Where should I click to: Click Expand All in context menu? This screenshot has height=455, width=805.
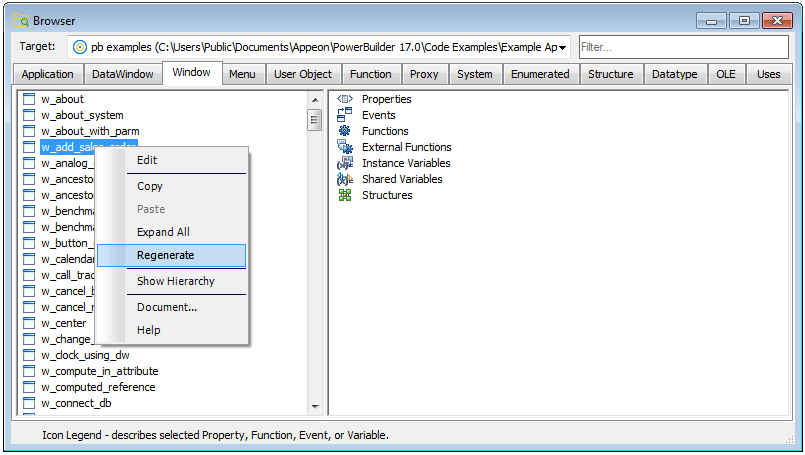pyautogui.click(x=163, y=232)
